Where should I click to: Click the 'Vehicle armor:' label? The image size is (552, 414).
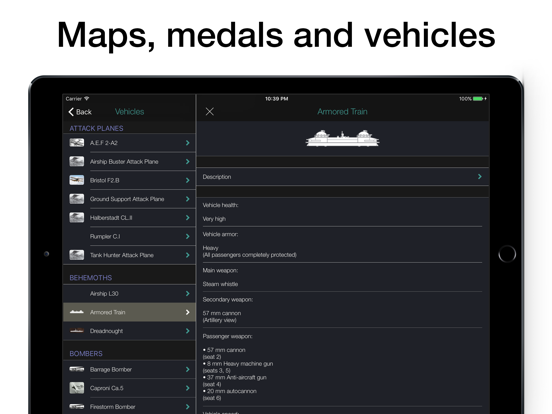(x=220, y=234)
